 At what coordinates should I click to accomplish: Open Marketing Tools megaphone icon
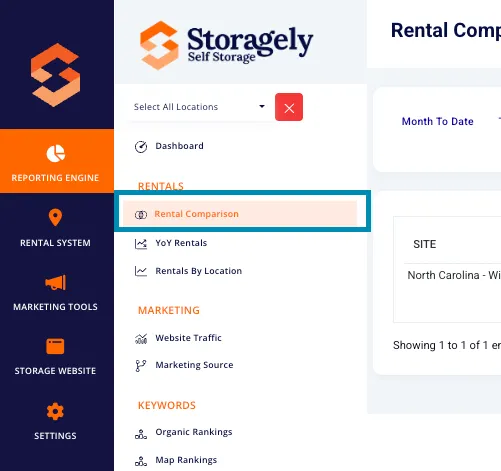pyautogui.click(x=55, y=282)
